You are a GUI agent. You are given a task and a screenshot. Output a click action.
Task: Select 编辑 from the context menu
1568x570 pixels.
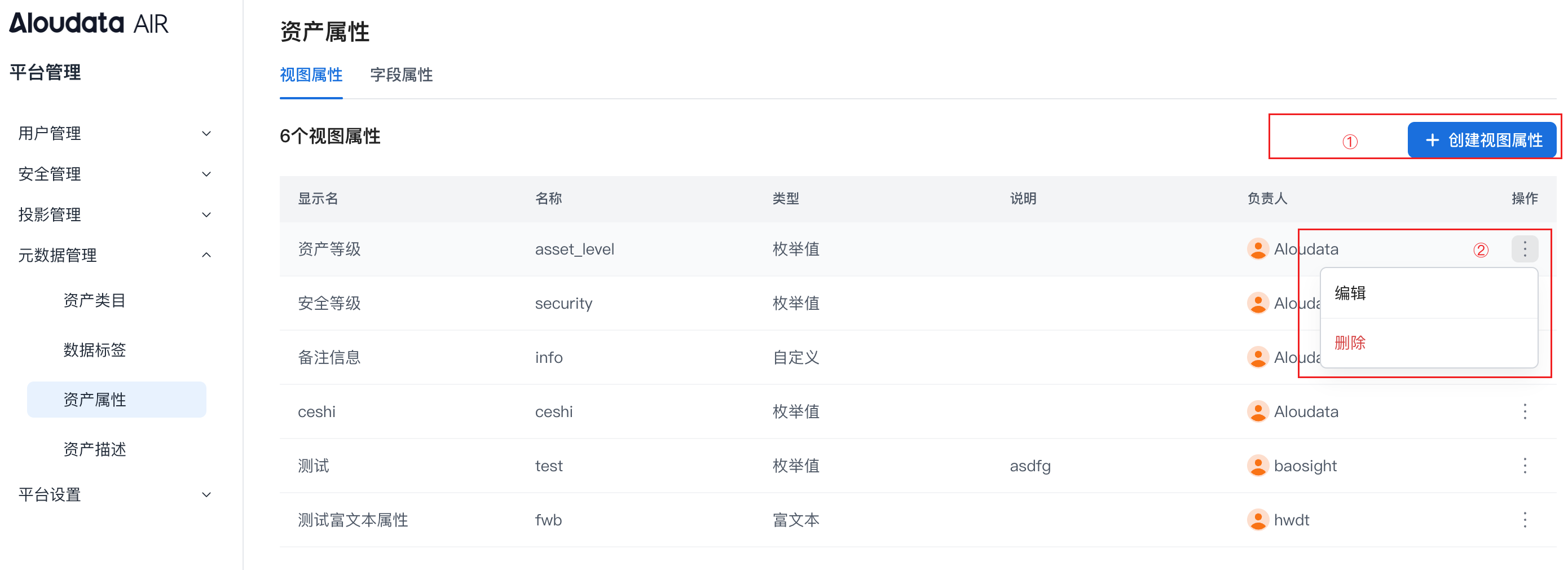point(1350,293)
